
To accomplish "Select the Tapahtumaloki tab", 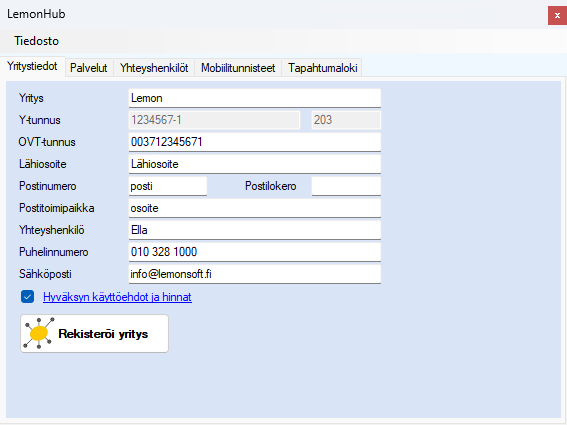I will point(323,68).
